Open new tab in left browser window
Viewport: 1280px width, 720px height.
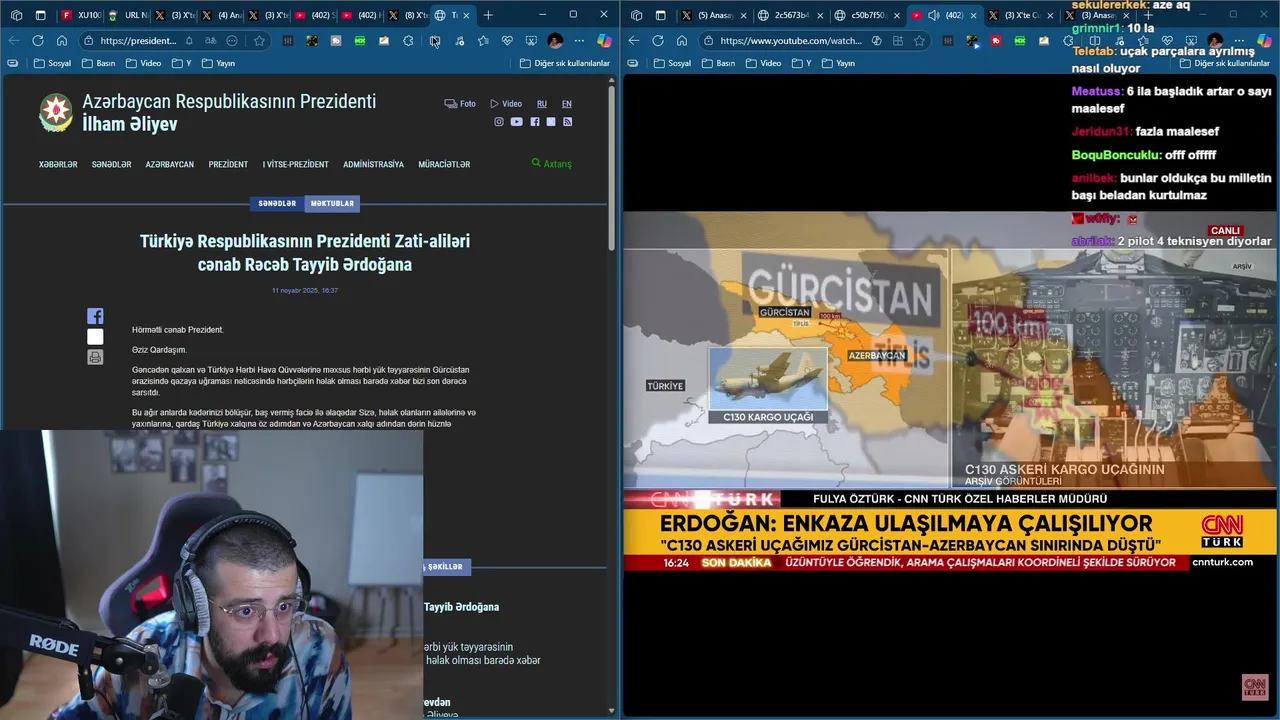[x=488, y=15]
